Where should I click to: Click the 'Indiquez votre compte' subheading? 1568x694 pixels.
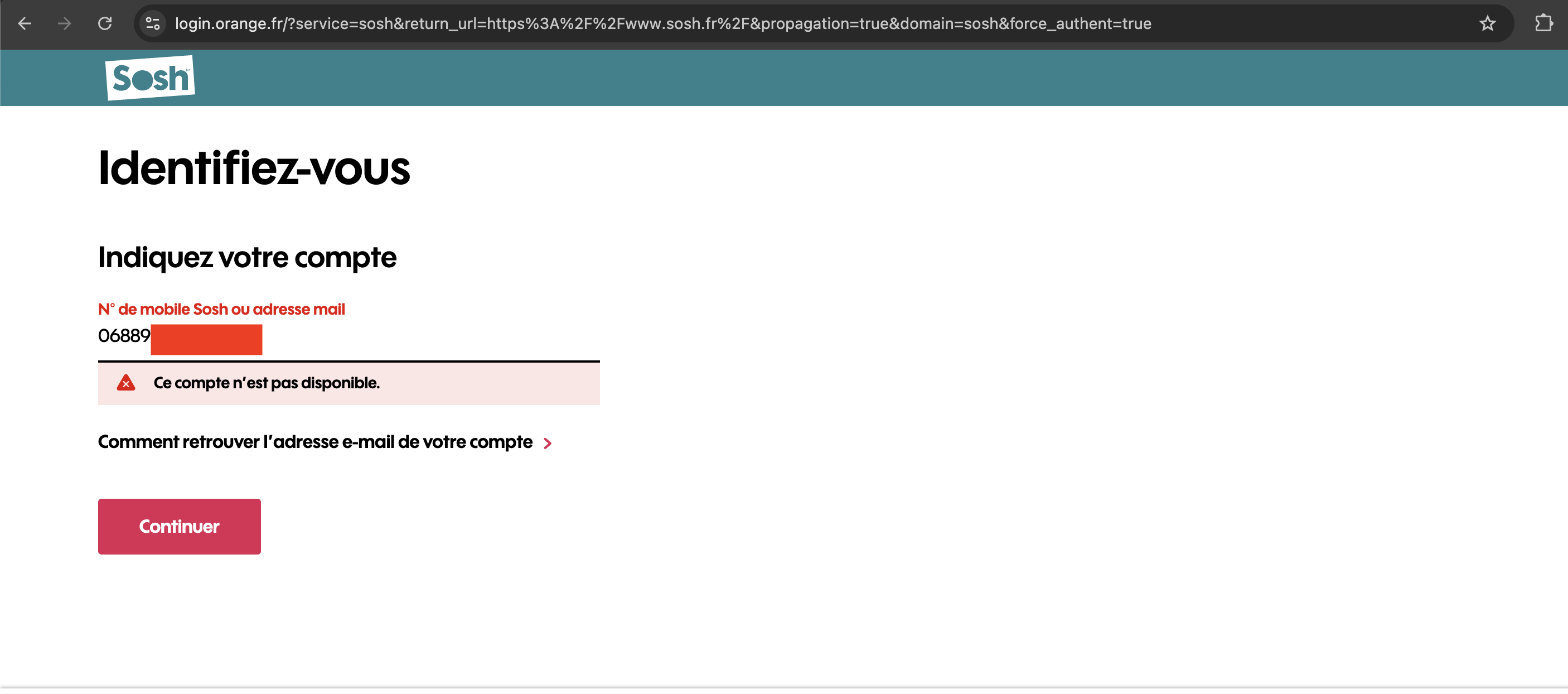coord(247,258)
